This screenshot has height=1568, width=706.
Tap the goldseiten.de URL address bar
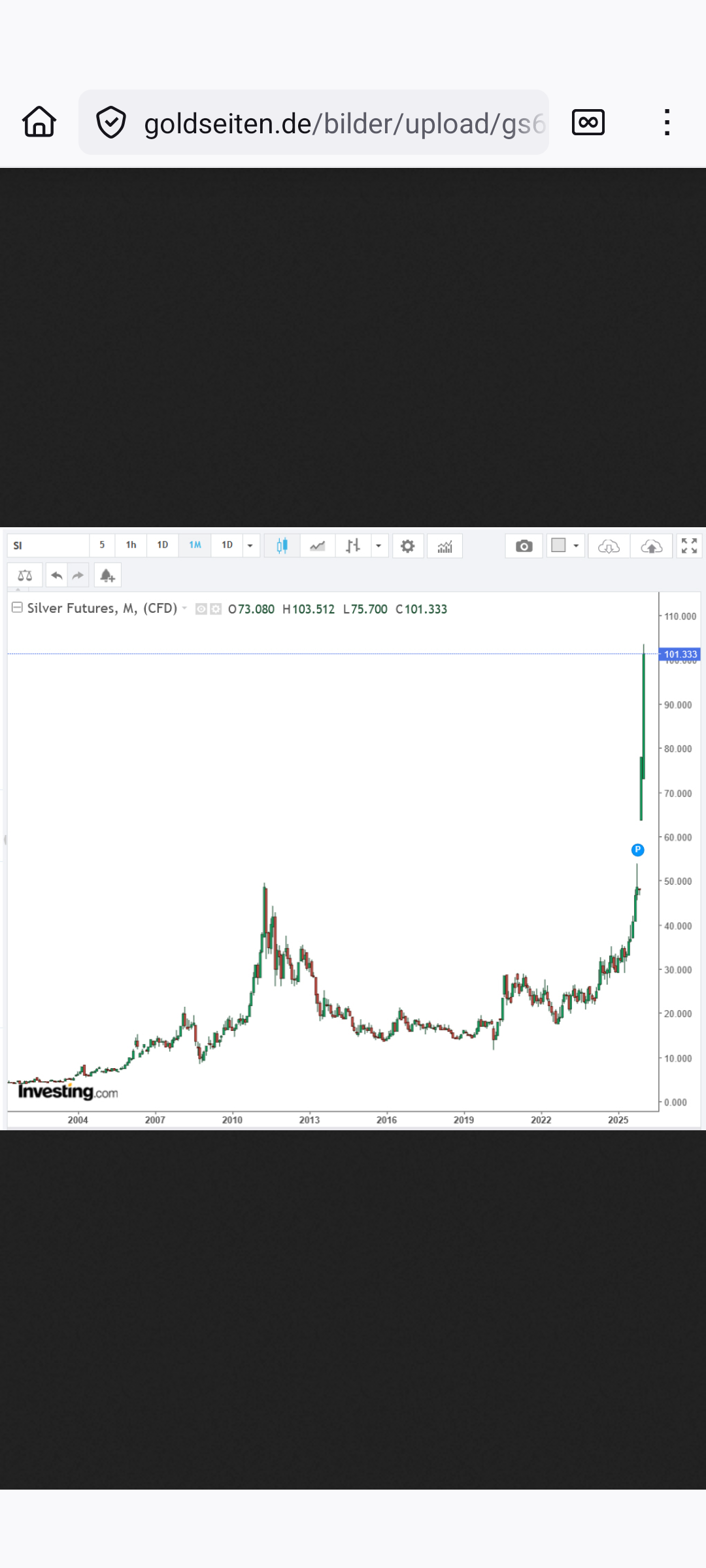coord(314,122)
